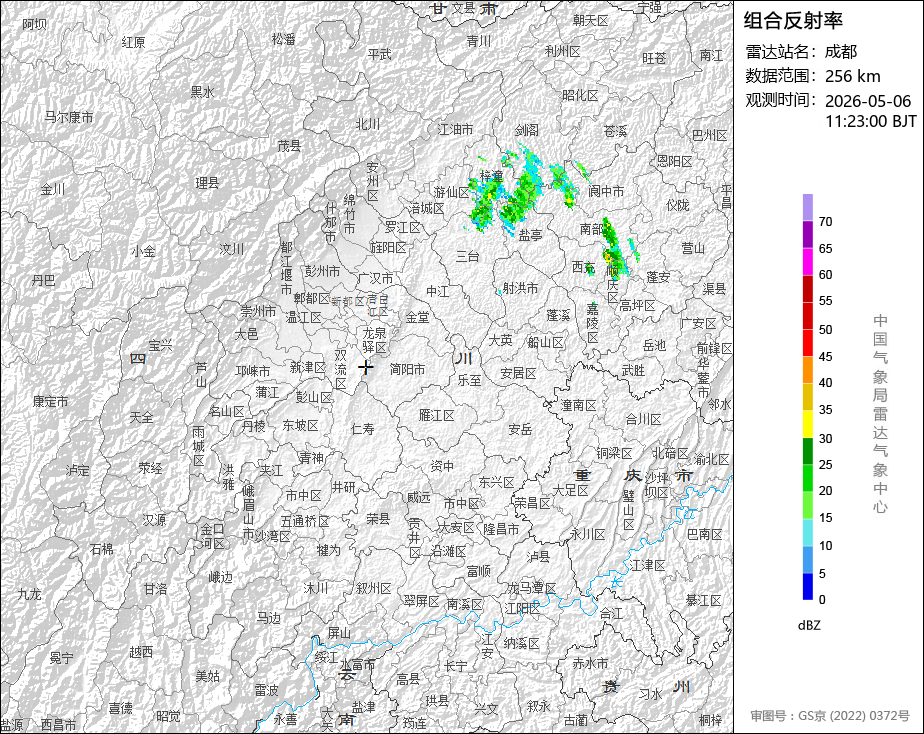Screen dimensions: 924x734
Task: Click the 简阳市 map label
Action: click(x=407, y=369)
